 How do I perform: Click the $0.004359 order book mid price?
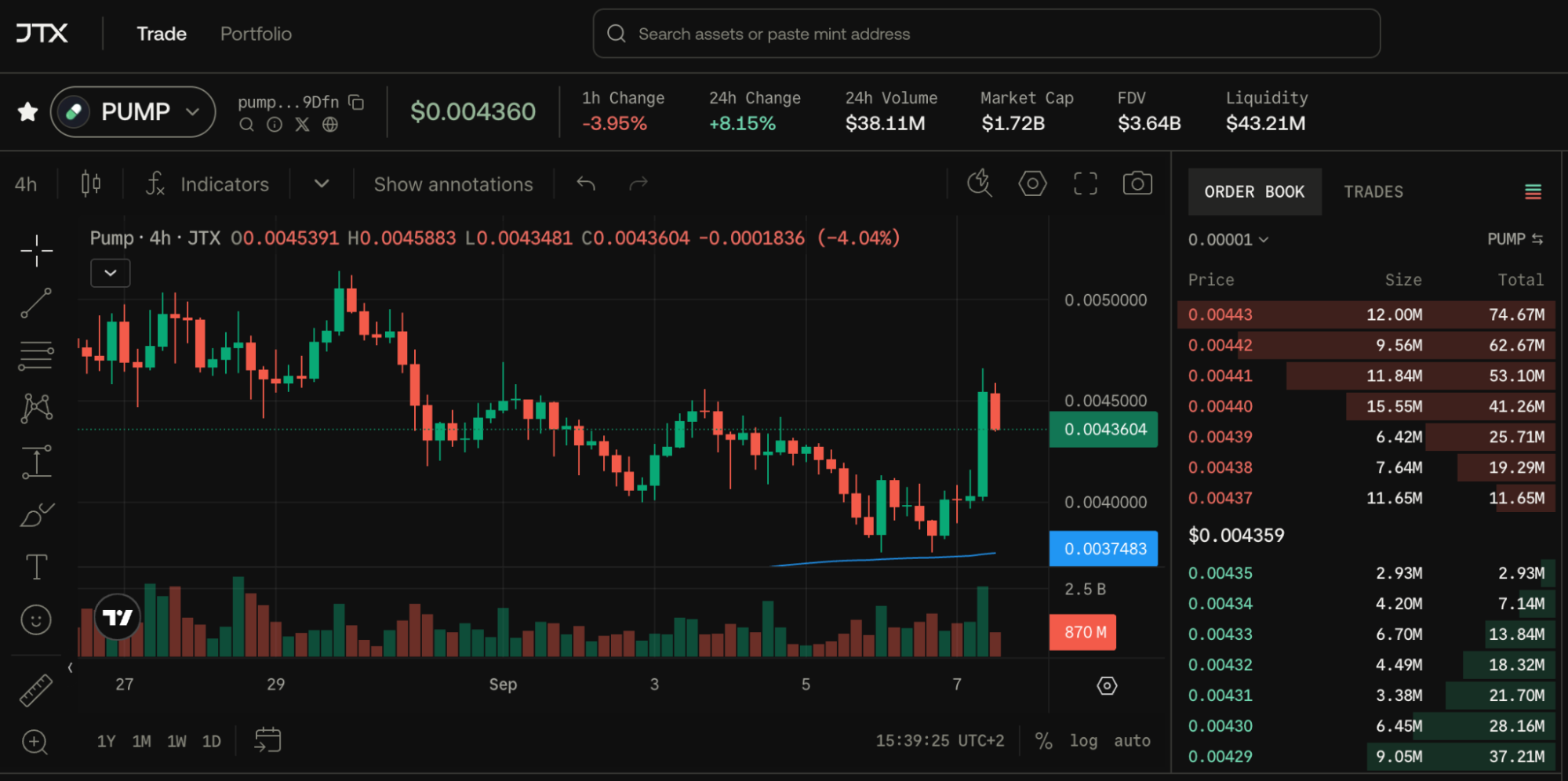tap(1236, 536)
